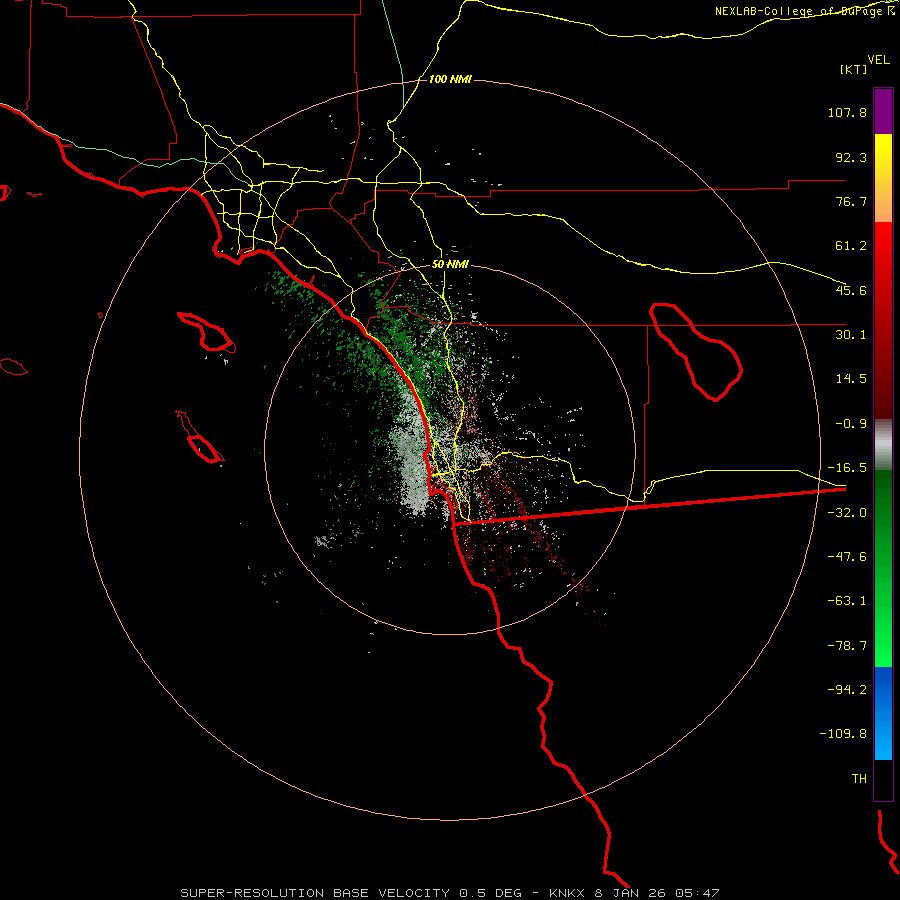Viewport: 900px width, 900px height.
Task: Click the 14.5 velocity scale value
Action: [x=851, y=379]
